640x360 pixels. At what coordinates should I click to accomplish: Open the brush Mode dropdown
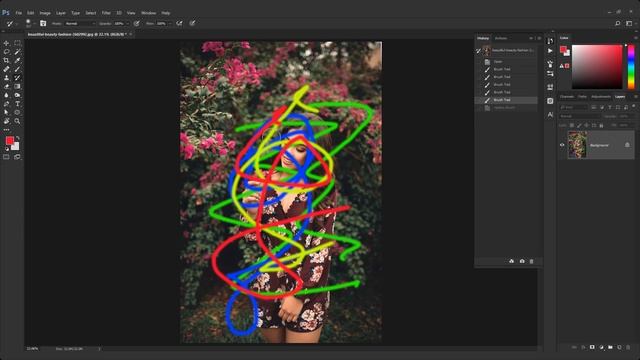click(80, 24)
